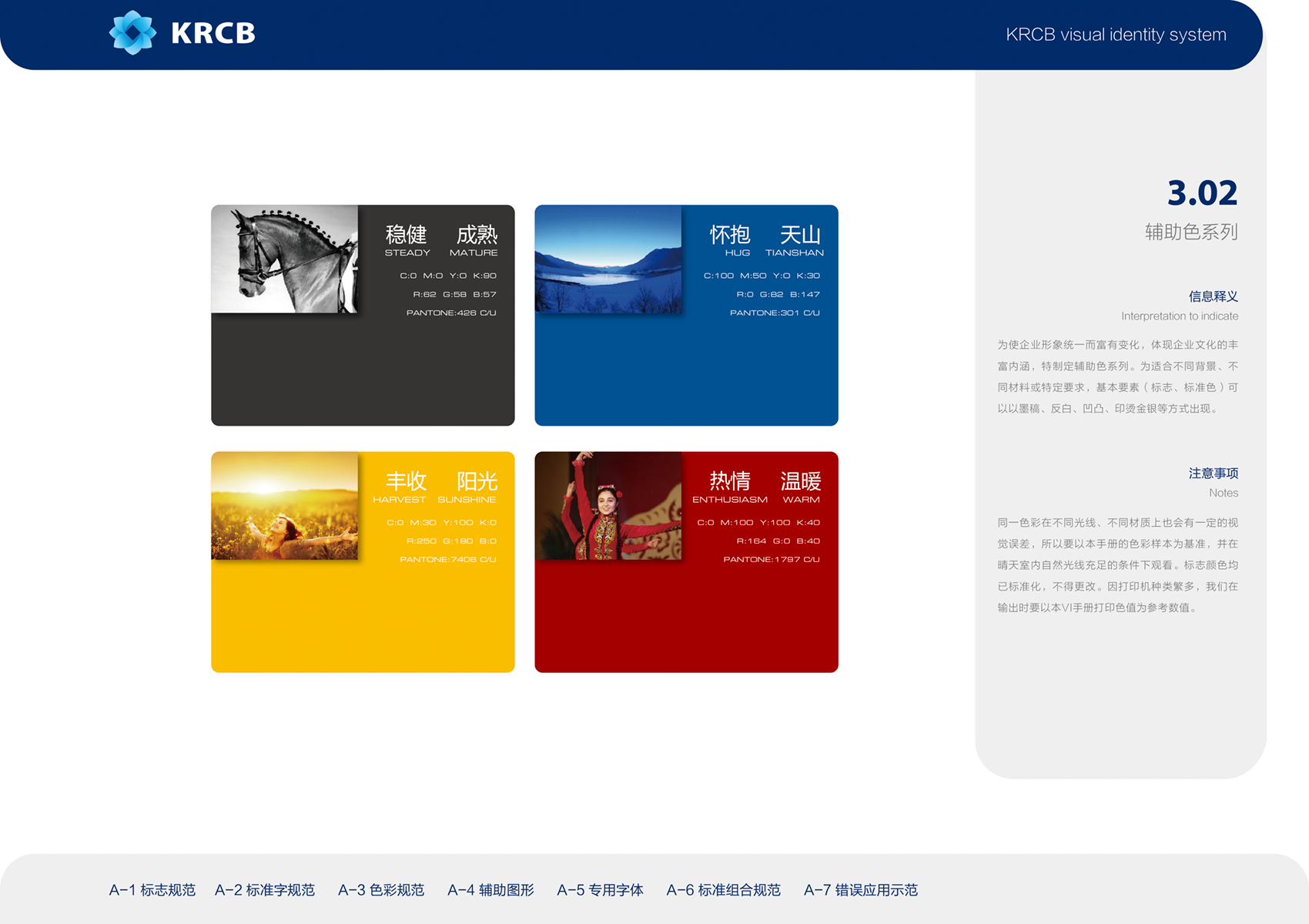Screen dimensions: 1309x924
Task: Go to A-7 错误应用示范 section
Action: [x=861, y=890]
